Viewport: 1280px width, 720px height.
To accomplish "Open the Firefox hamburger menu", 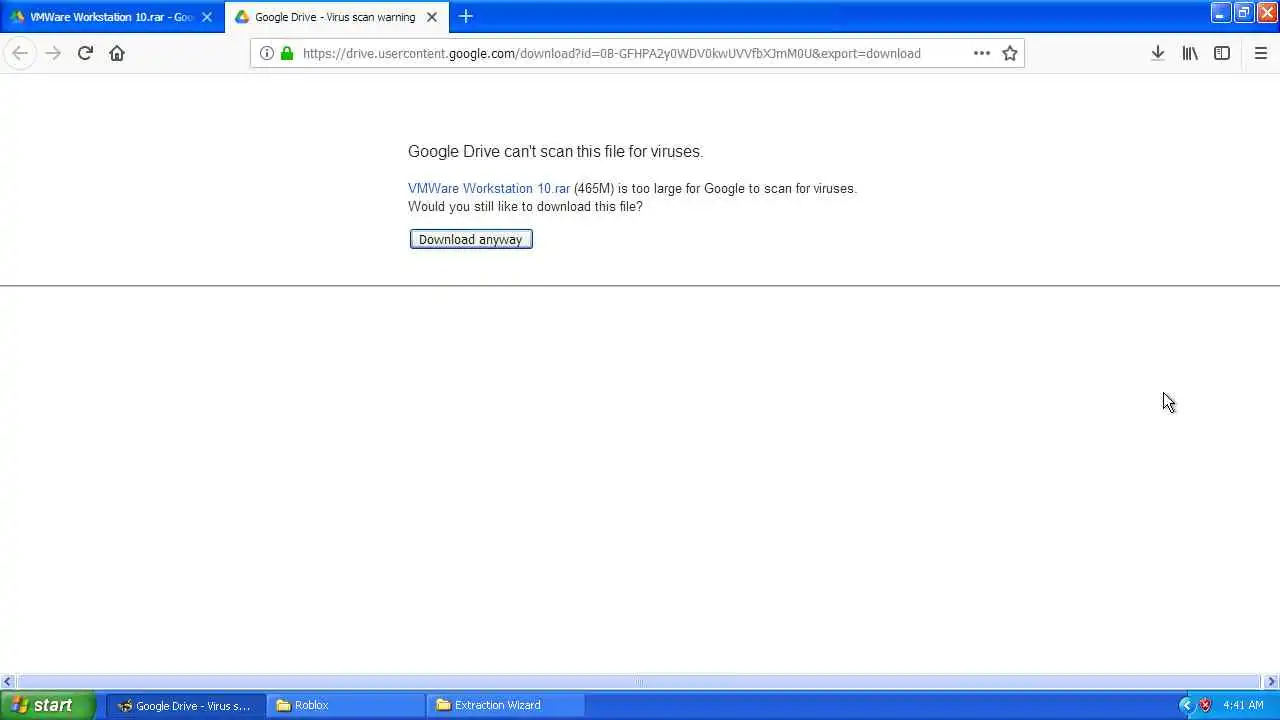I will pos(1261,53).
